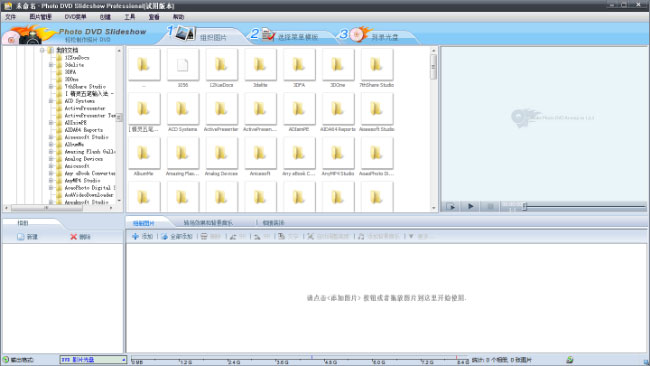Expand the Aiseesoft Studio node in folder tree
650x366 pixels.
click(x=51, y=137)
